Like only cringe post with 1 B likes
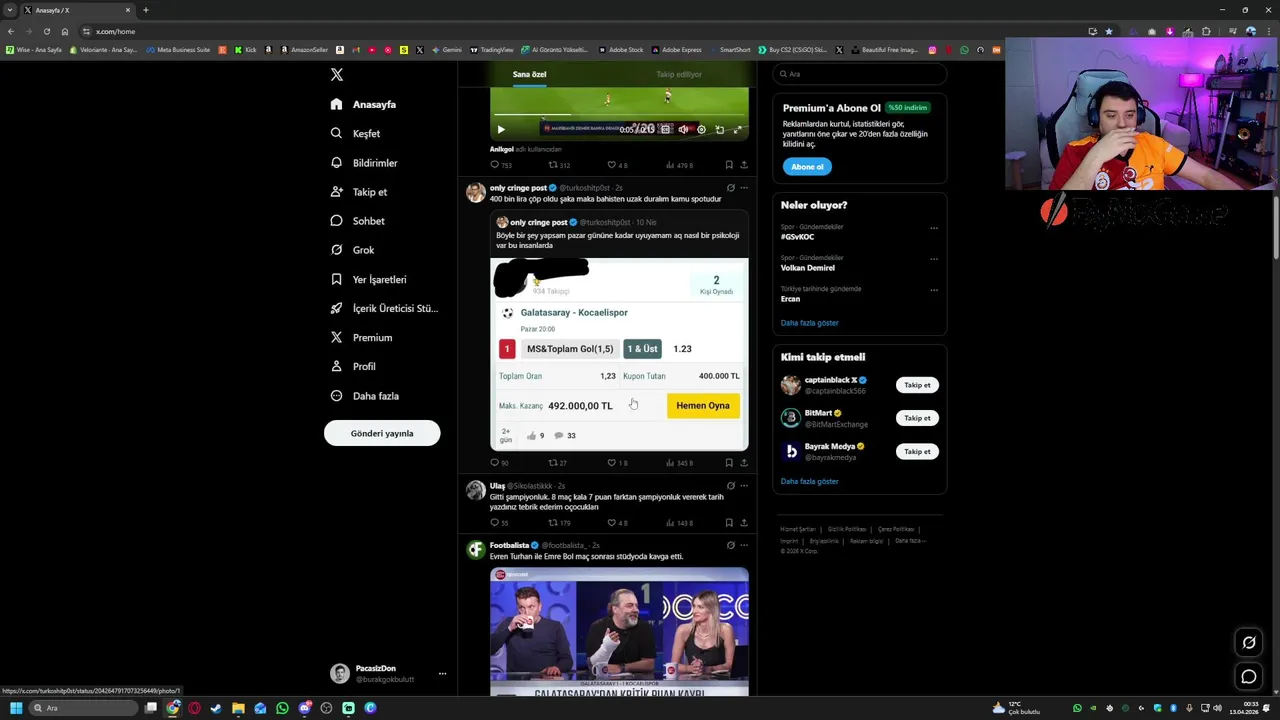The image size is (1280, 720). [x=618, y=463]
